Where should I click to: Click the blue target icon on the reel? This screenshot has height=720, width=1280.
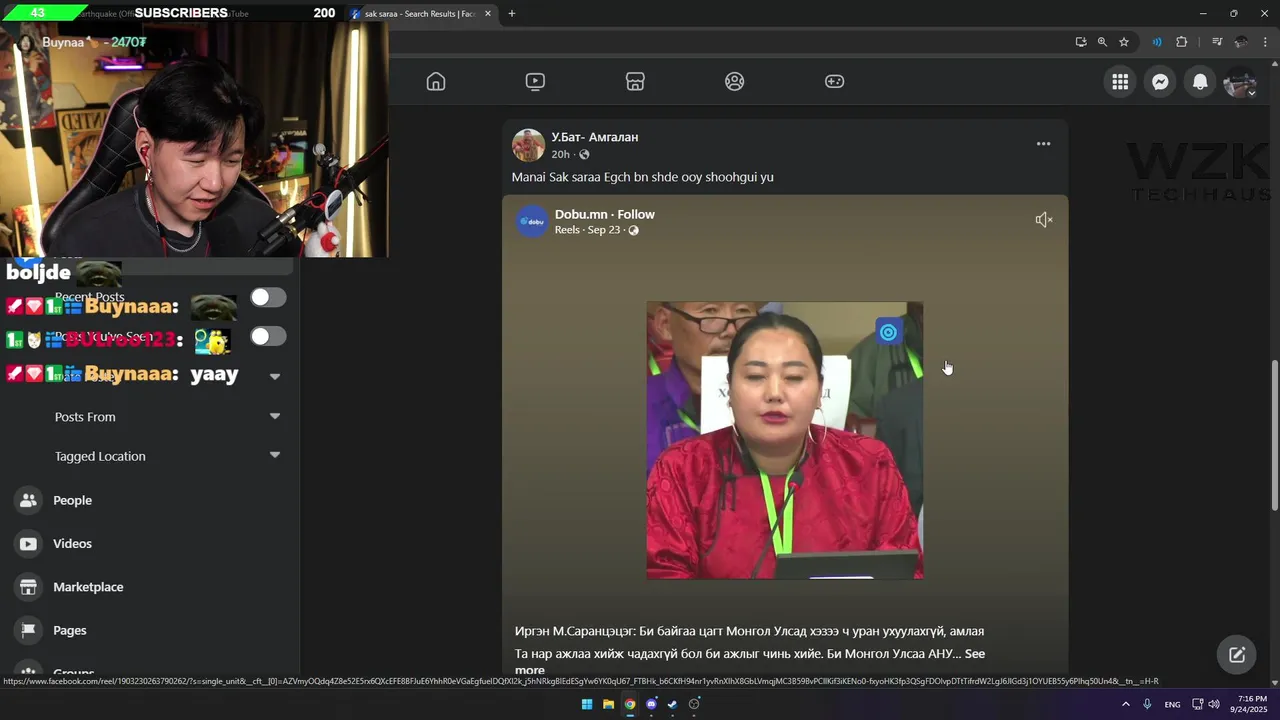pyautogui.click(x=888, y=333)
